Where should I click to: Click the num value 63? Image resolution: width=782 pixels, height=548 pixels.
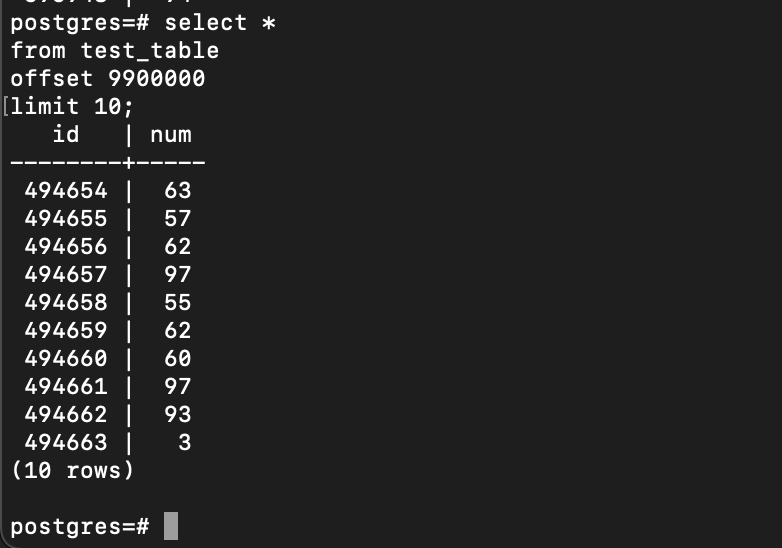(177, 190)
